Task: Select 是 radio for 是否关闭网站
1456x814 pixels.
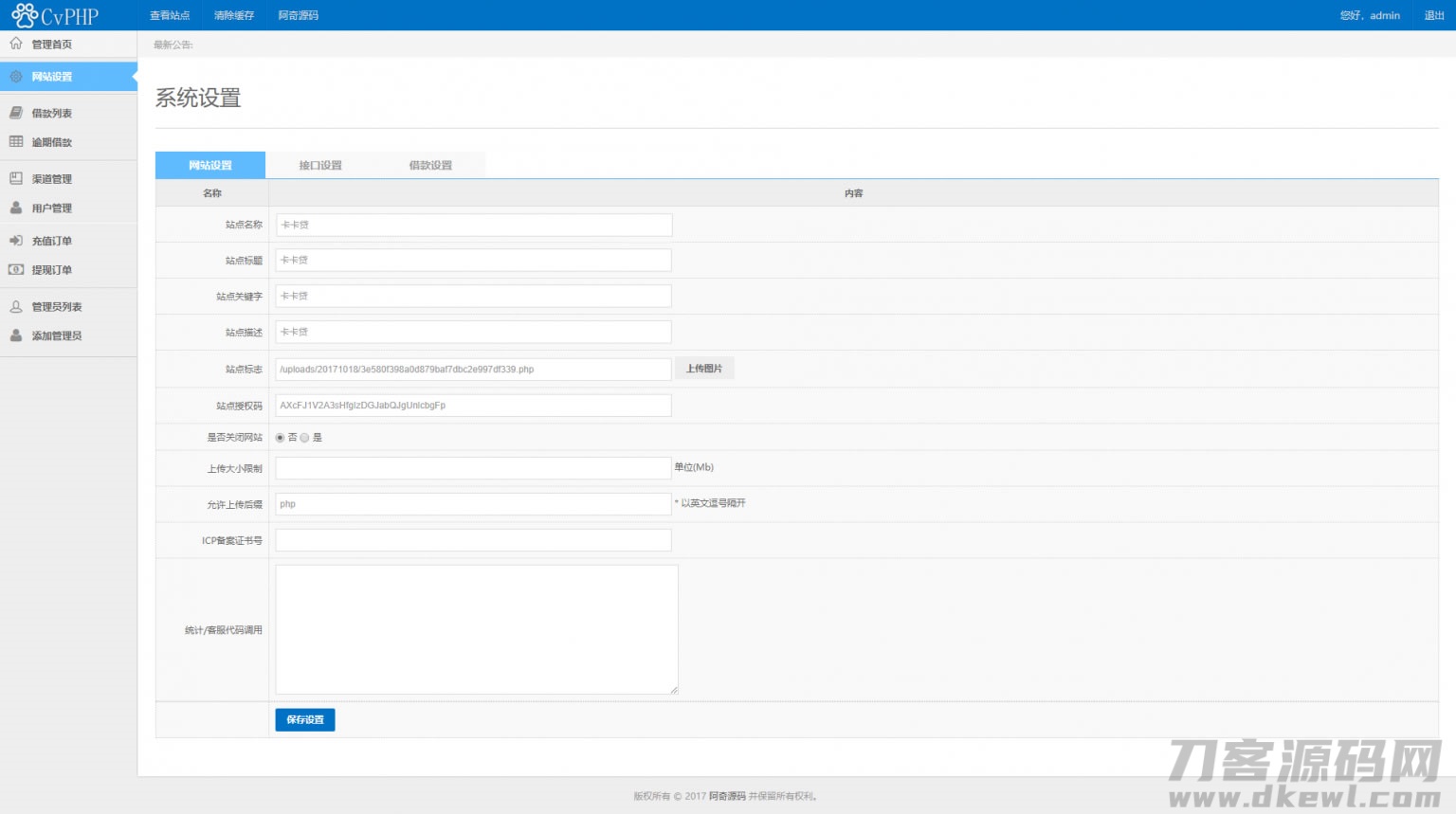Action: [x=304, y=438]
